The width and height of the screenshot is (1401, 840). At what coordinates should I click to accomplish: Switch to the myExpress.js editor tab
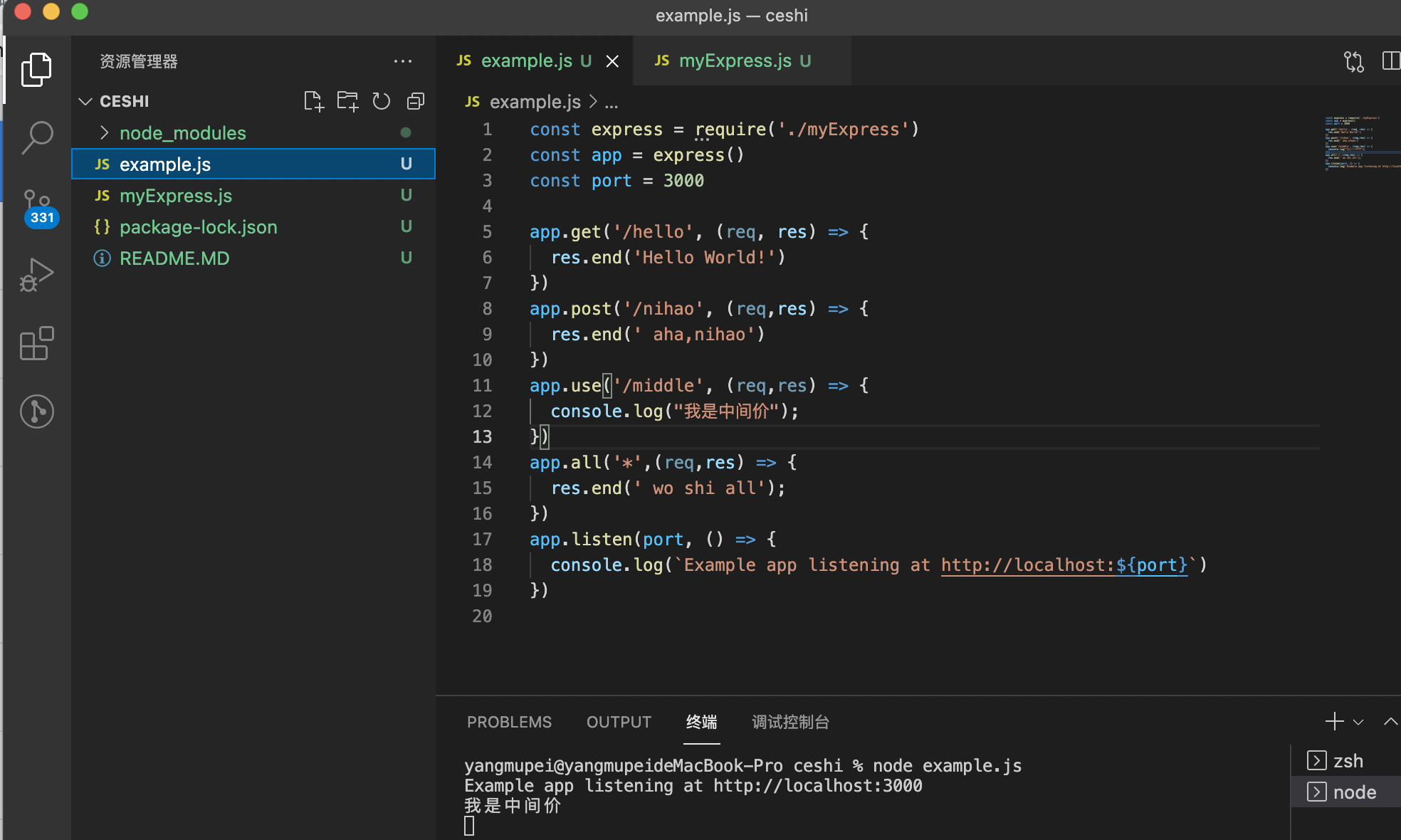tap(735, 61)
